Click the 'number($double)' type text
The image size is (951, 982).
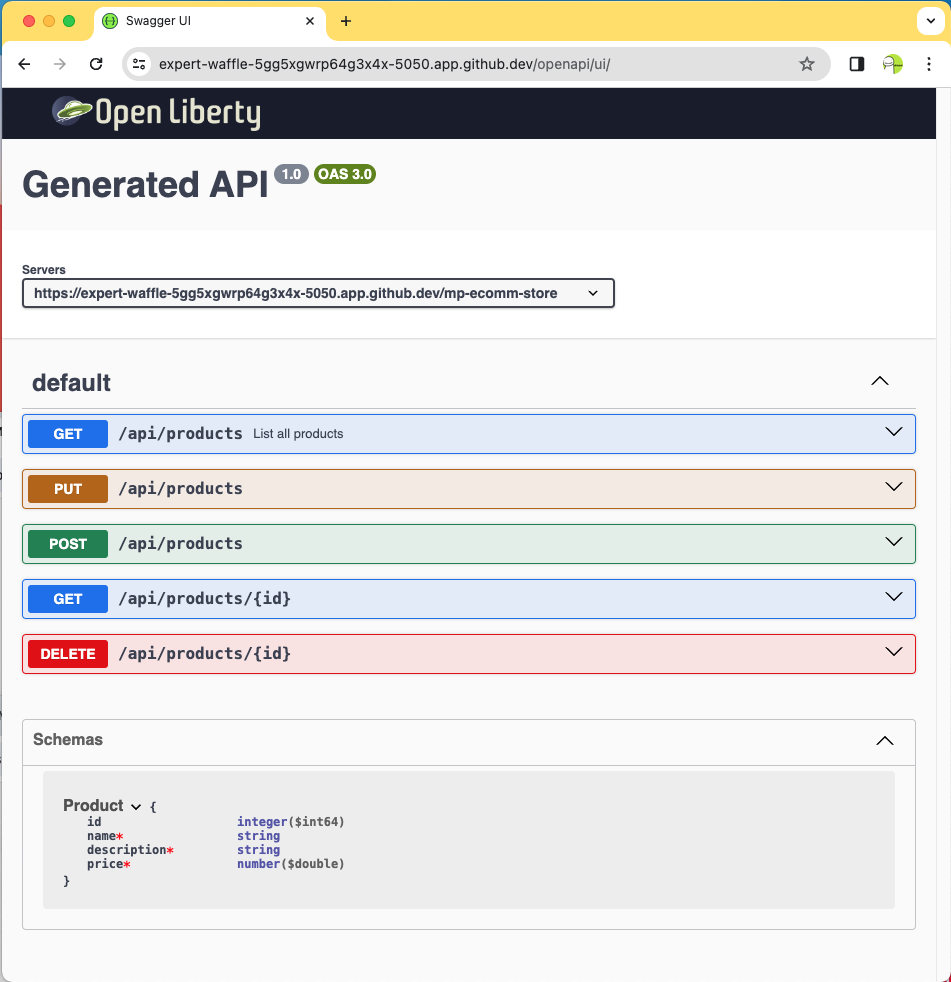point(290,864)
